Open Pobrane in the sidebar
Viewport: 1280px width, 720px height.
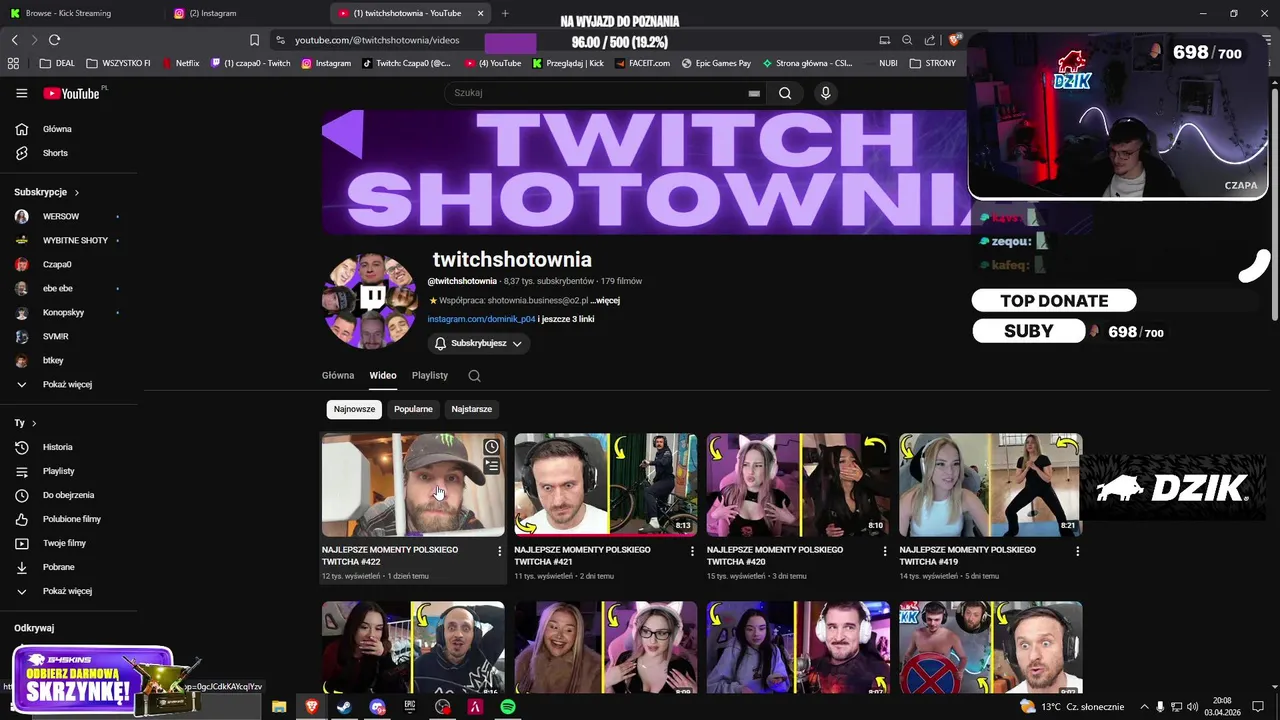(58, 567)
